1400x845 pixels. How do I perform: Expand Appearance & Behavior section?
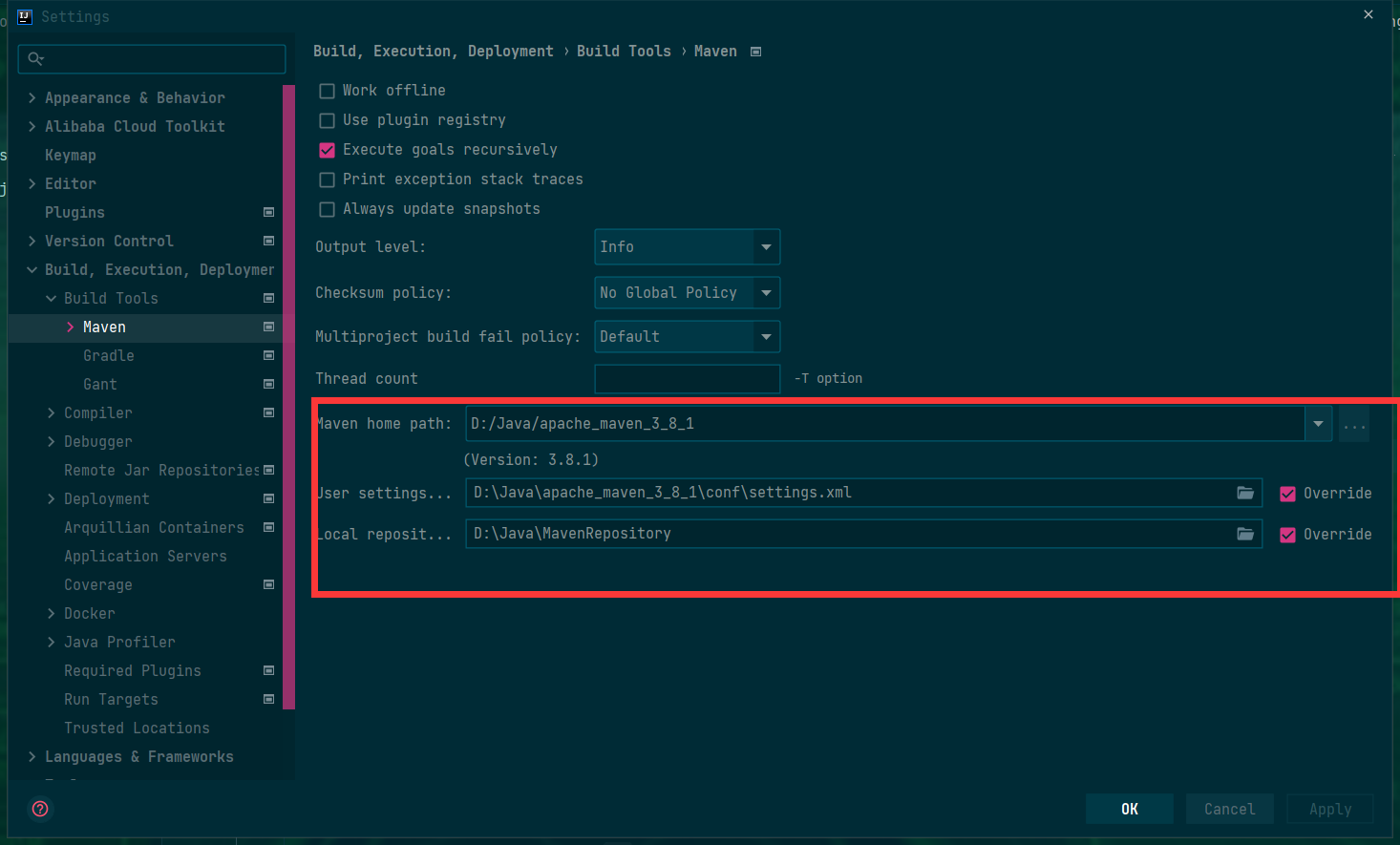pyautogui.click(x=32, y=97)
